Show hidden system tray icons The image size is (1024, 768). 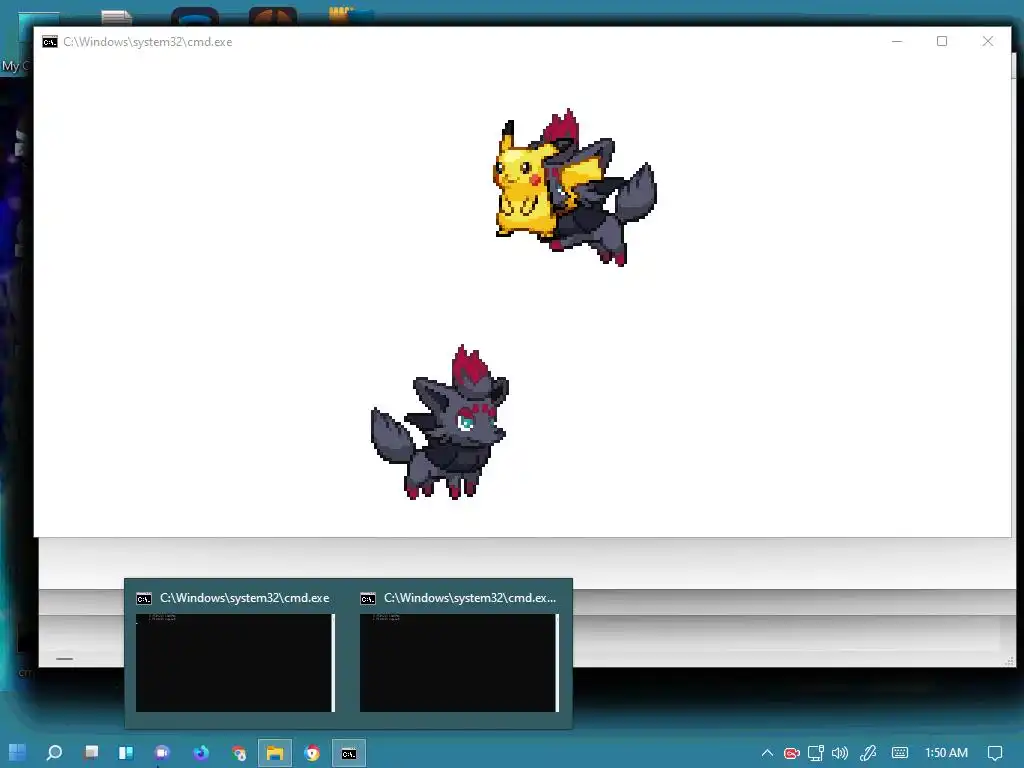click(767, 753)
